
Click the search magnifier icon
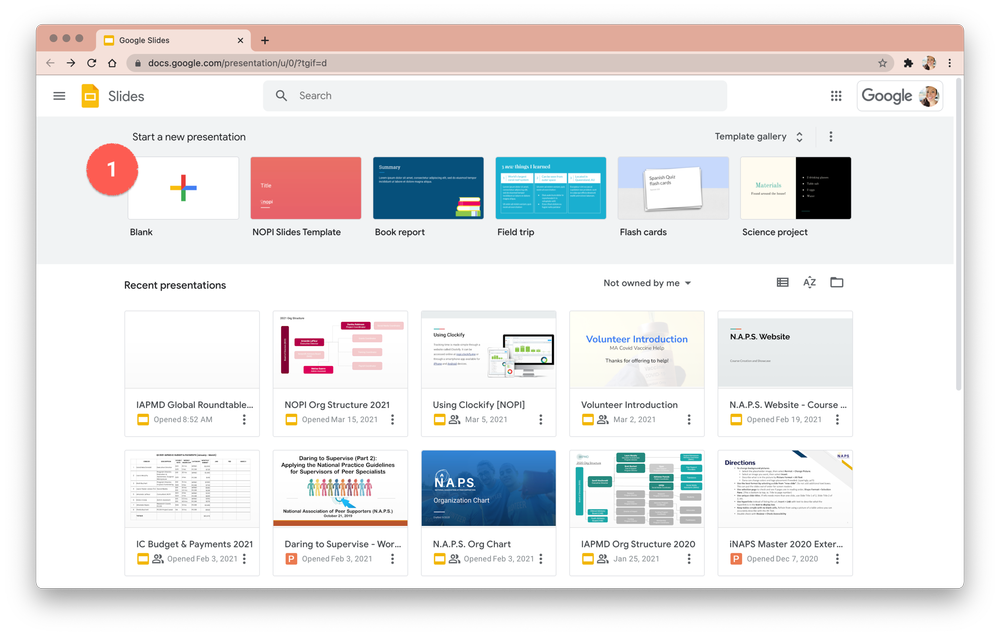(x=281, y=96)
